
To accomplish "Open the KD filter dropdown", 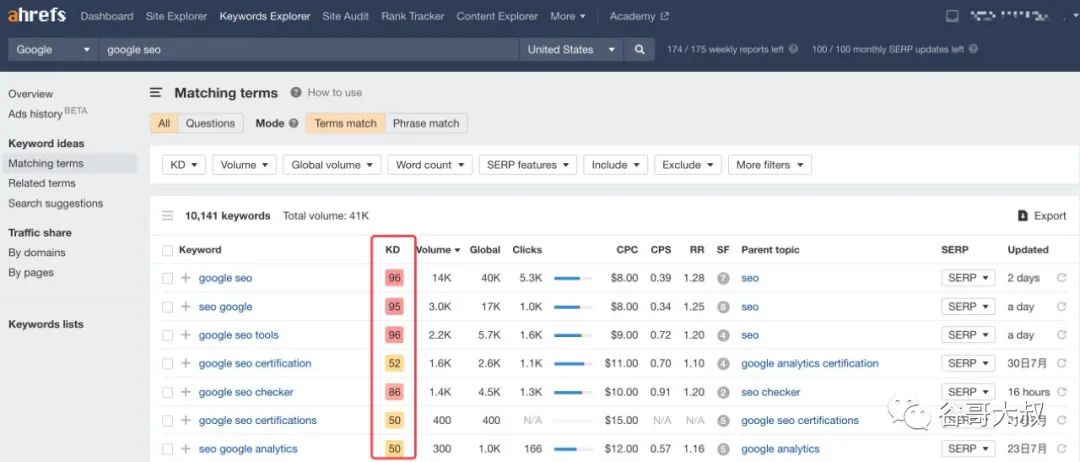I will [x=184, y=165].
